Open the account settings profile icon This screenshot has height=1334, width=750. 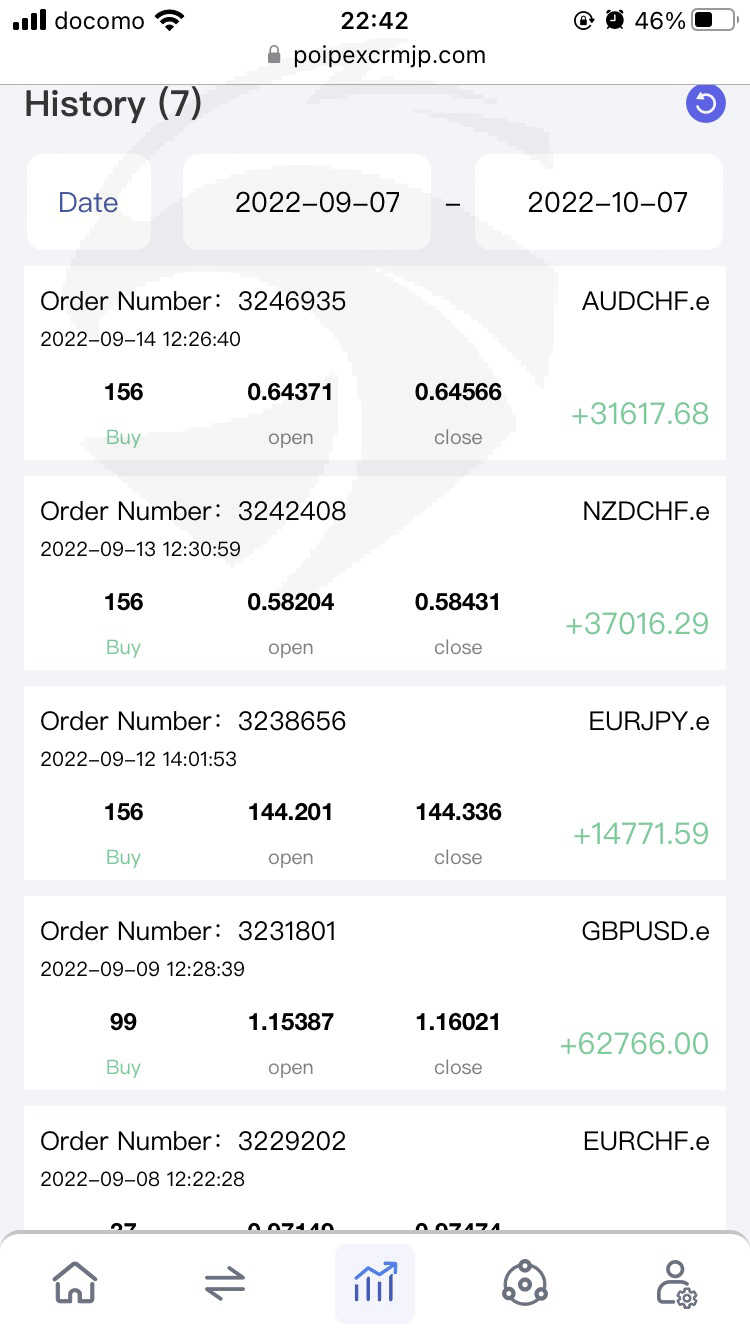click(676, 1282)
